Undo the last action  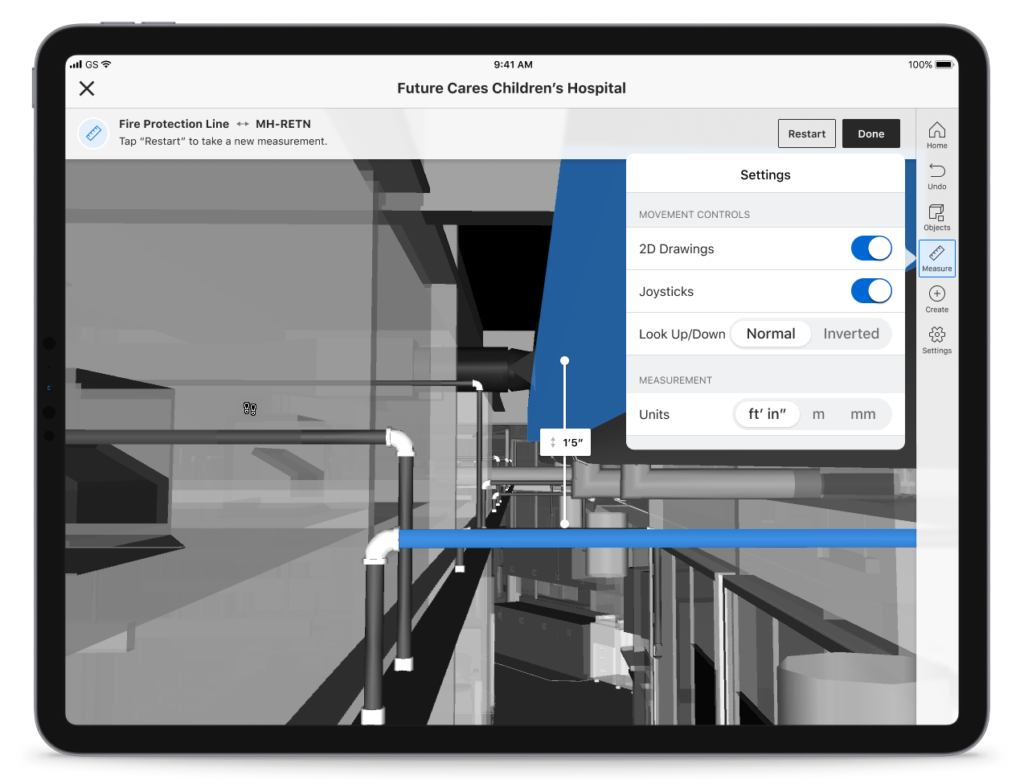point(936,176)
